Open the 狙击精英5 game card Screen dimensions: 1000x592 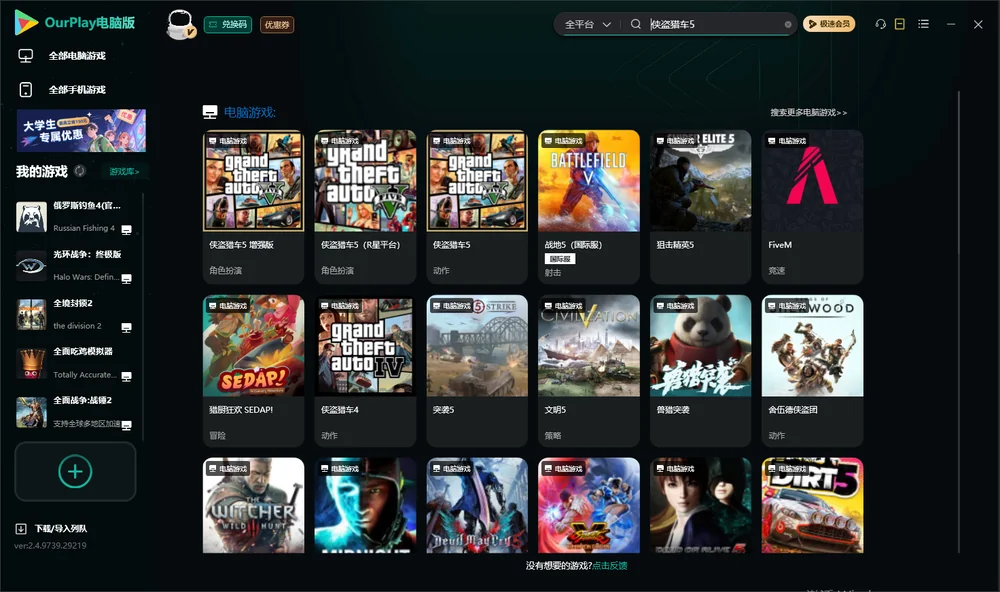click(700, 207)
